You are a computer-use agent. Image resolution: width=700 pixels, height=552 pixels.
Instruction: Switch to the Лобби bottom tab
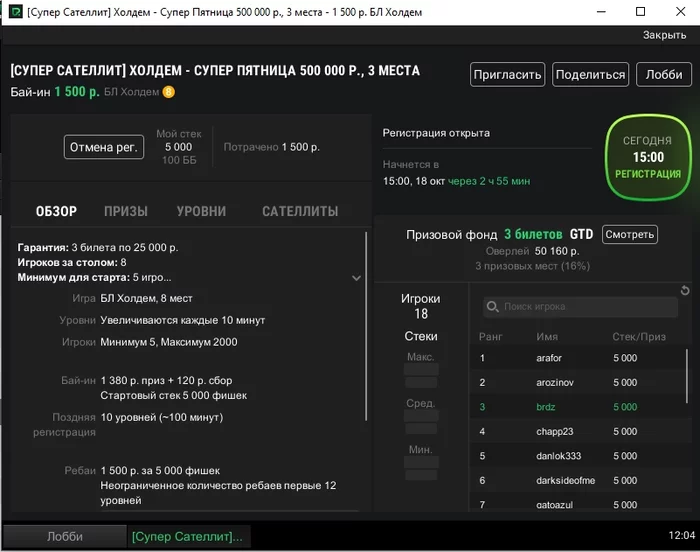coord(65,536)
